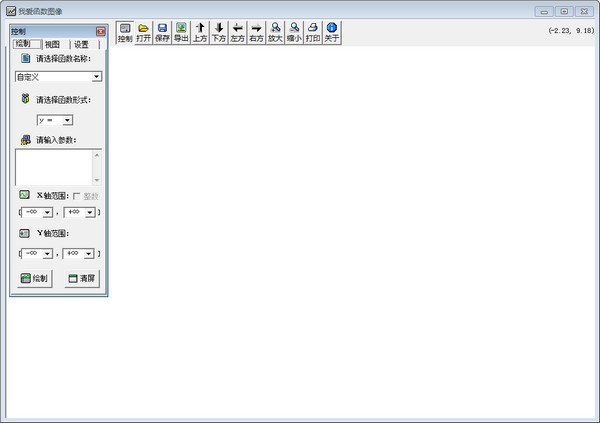Expand the X-axis minimum range dropdown
Screen dimensions: 600x423
point(47,212)
